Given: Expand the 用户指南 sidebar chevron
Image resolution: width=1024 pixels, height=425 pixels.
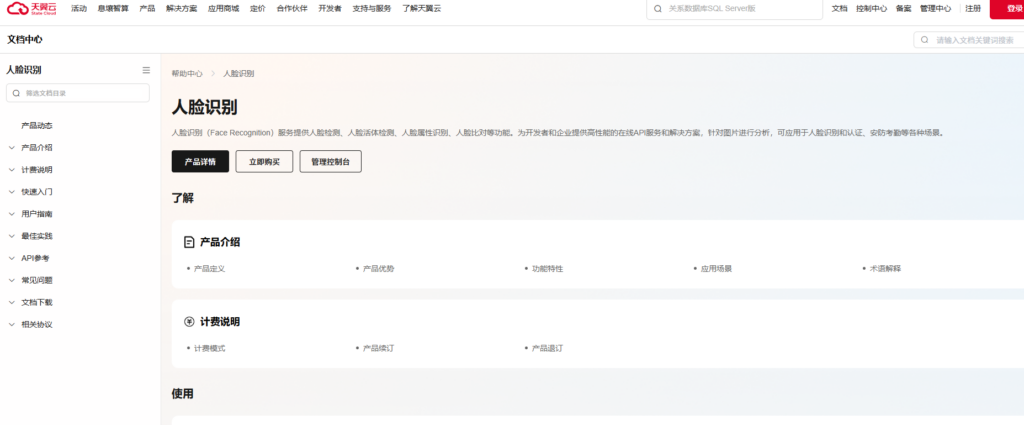Looking at the screenshot, I should pyautogui.click(x=12, y=214).
